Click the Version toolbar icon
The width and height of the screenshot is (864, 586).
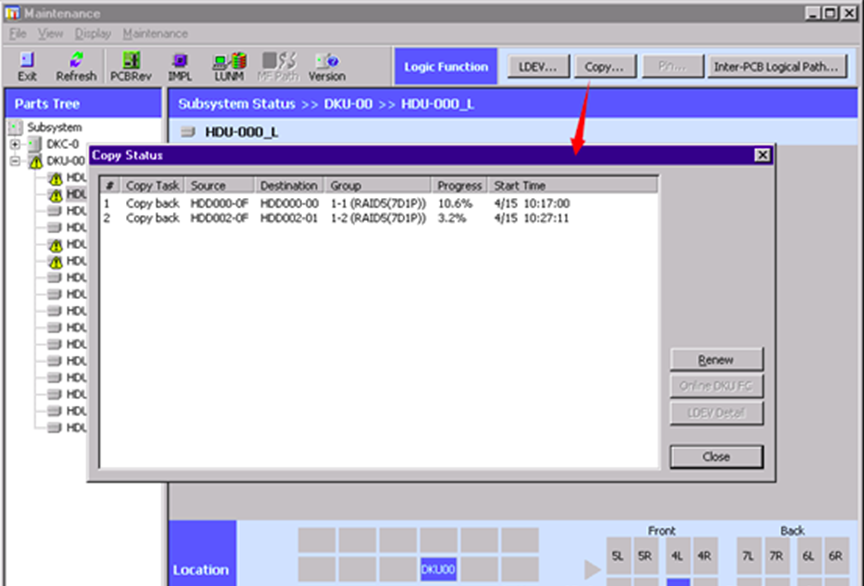tap(326, 61)
